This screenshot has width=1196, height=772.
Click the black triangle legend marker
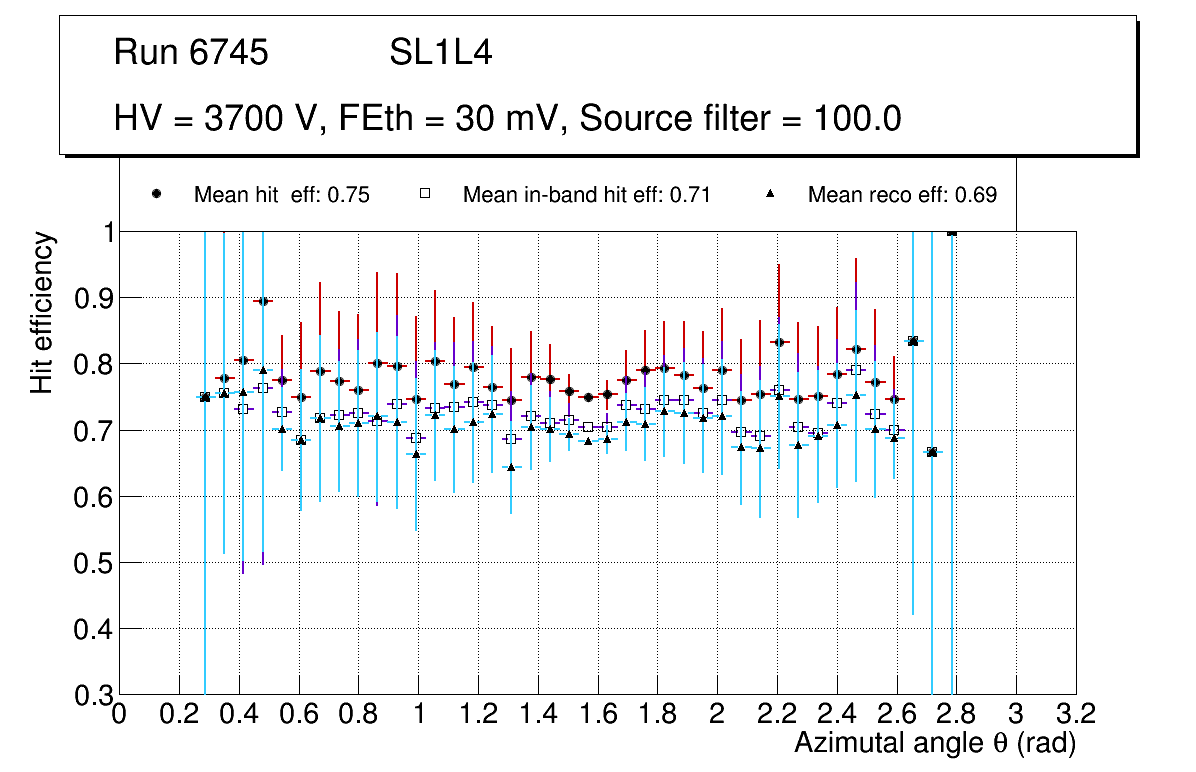pos(771,194)
